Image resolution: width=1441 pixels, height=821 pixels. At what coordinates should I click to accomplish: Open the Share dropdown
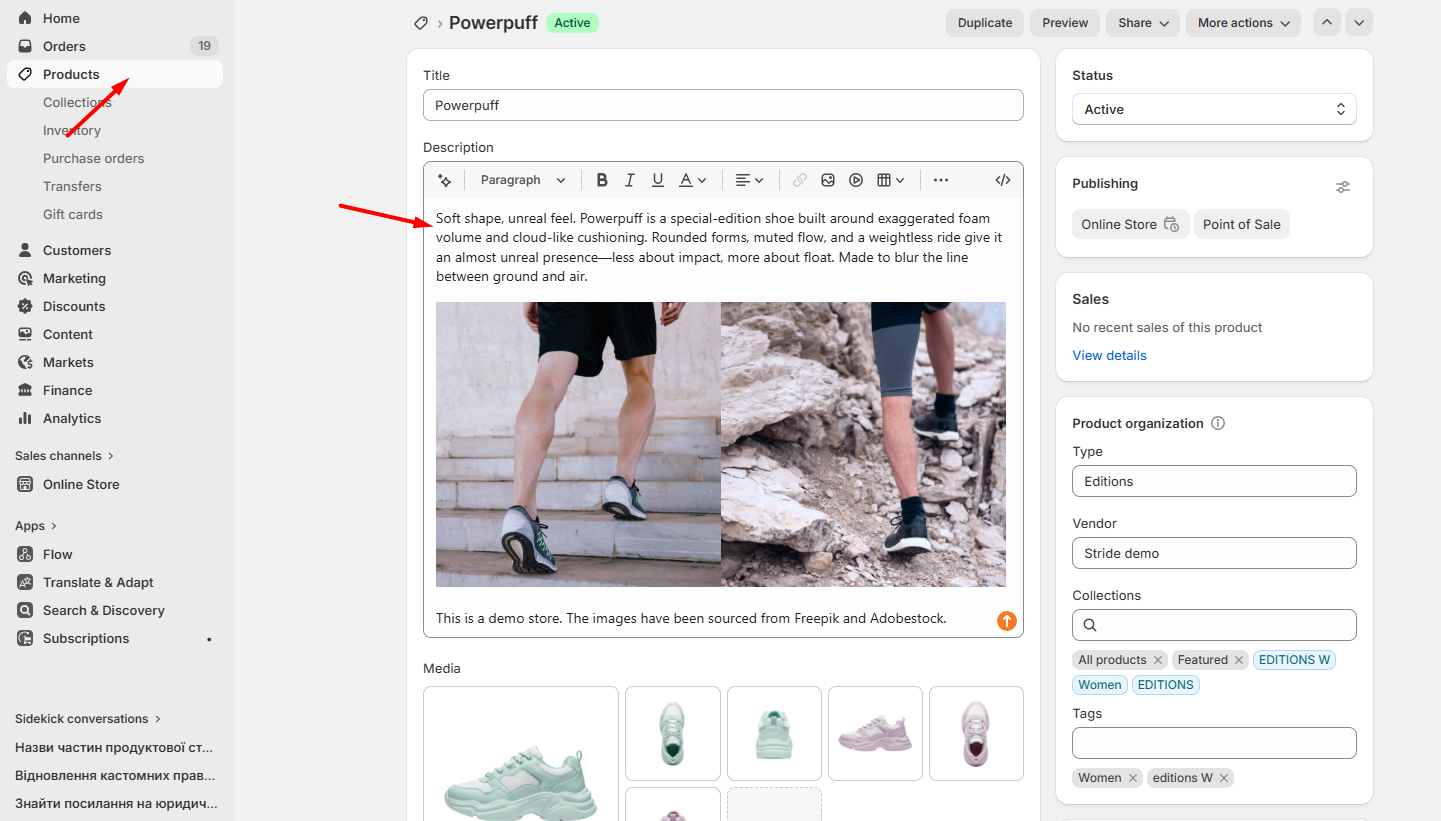pyautogui.click(x=1143, y=23)
